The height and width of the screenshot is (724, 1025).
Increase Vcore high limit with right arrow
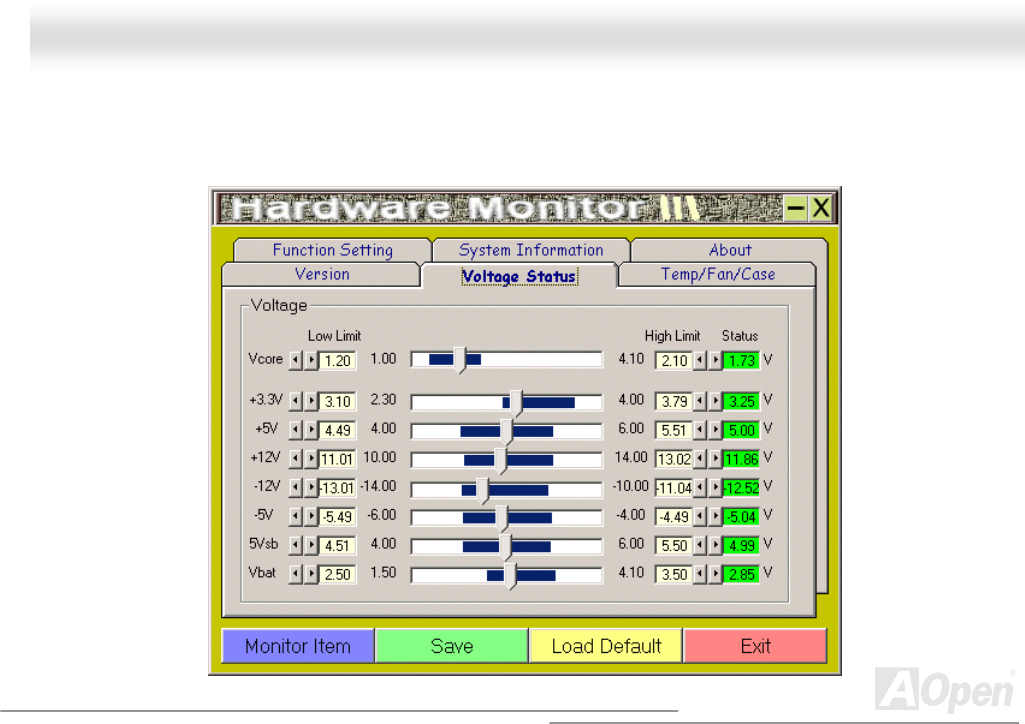point(715,360)
